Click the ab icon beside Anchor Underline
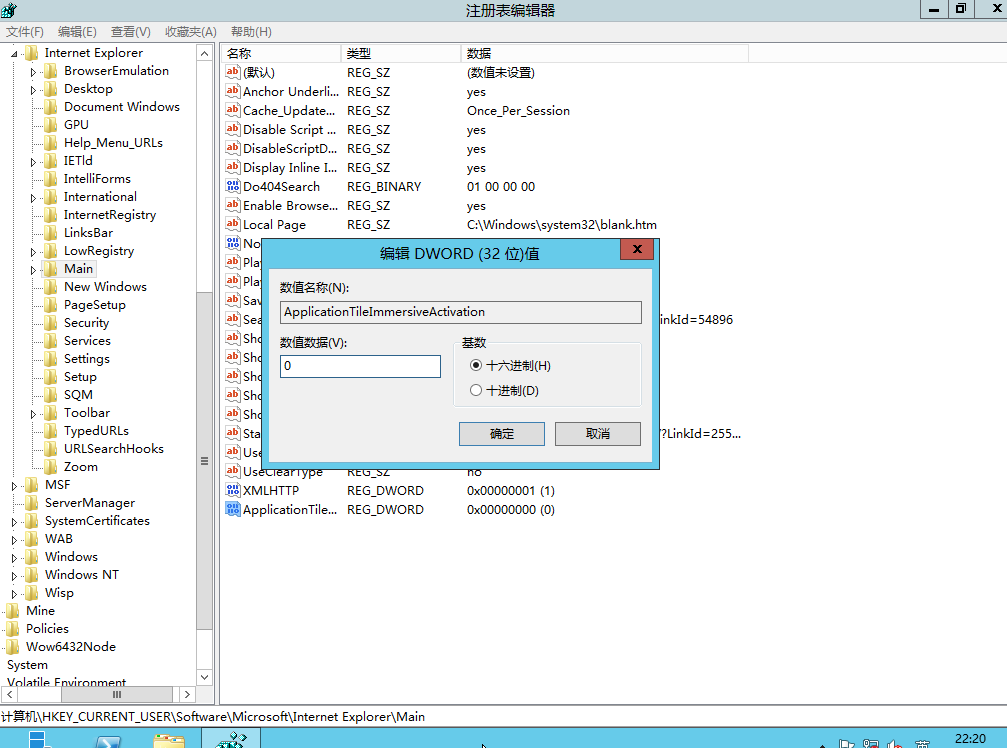 coord(235,91)
